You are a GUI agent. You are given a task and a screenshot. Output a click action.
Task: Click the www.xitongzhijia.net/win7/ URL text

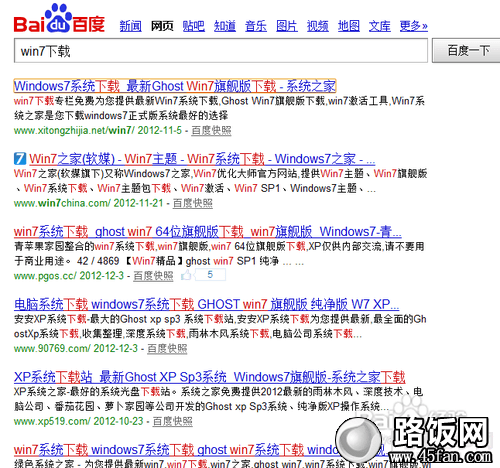tap(74, 130)
